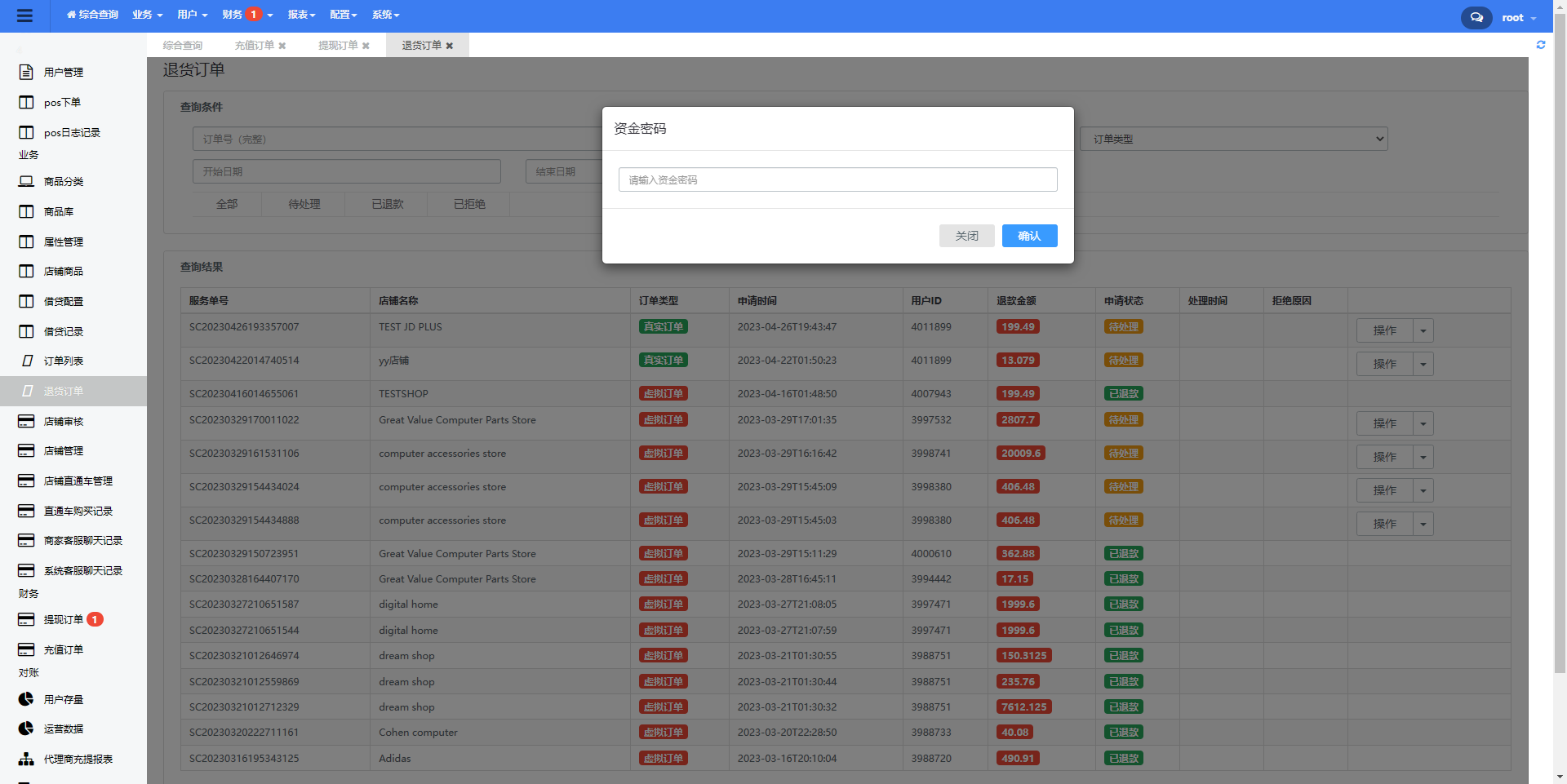Open pos日志记录 in the sidebar

72,132
